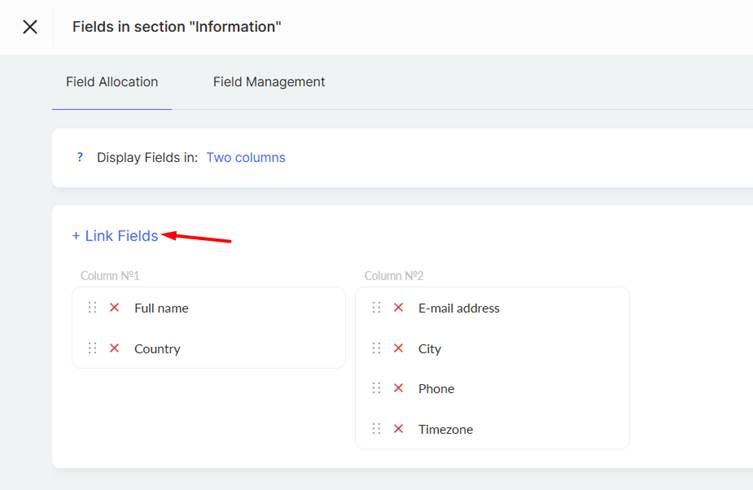Screen dimensions: 753x490
Task: Remove the City field
Action: 398,348
